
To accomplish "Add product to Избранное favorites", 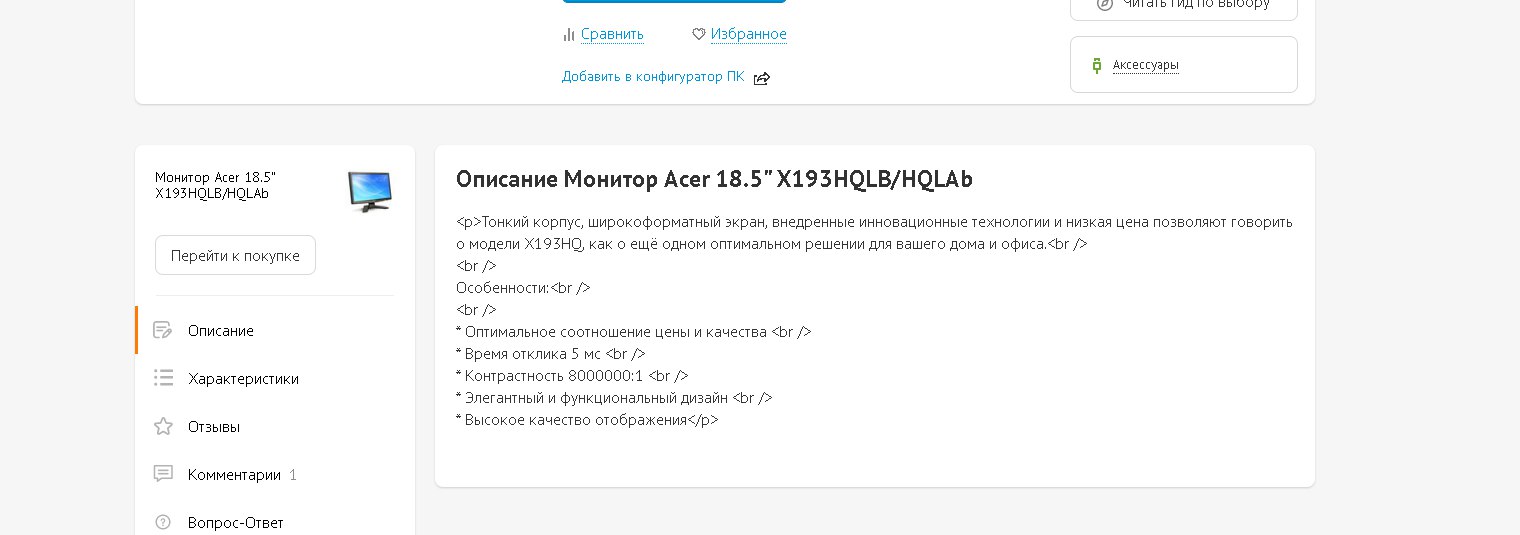I will [x=749, y=34].
